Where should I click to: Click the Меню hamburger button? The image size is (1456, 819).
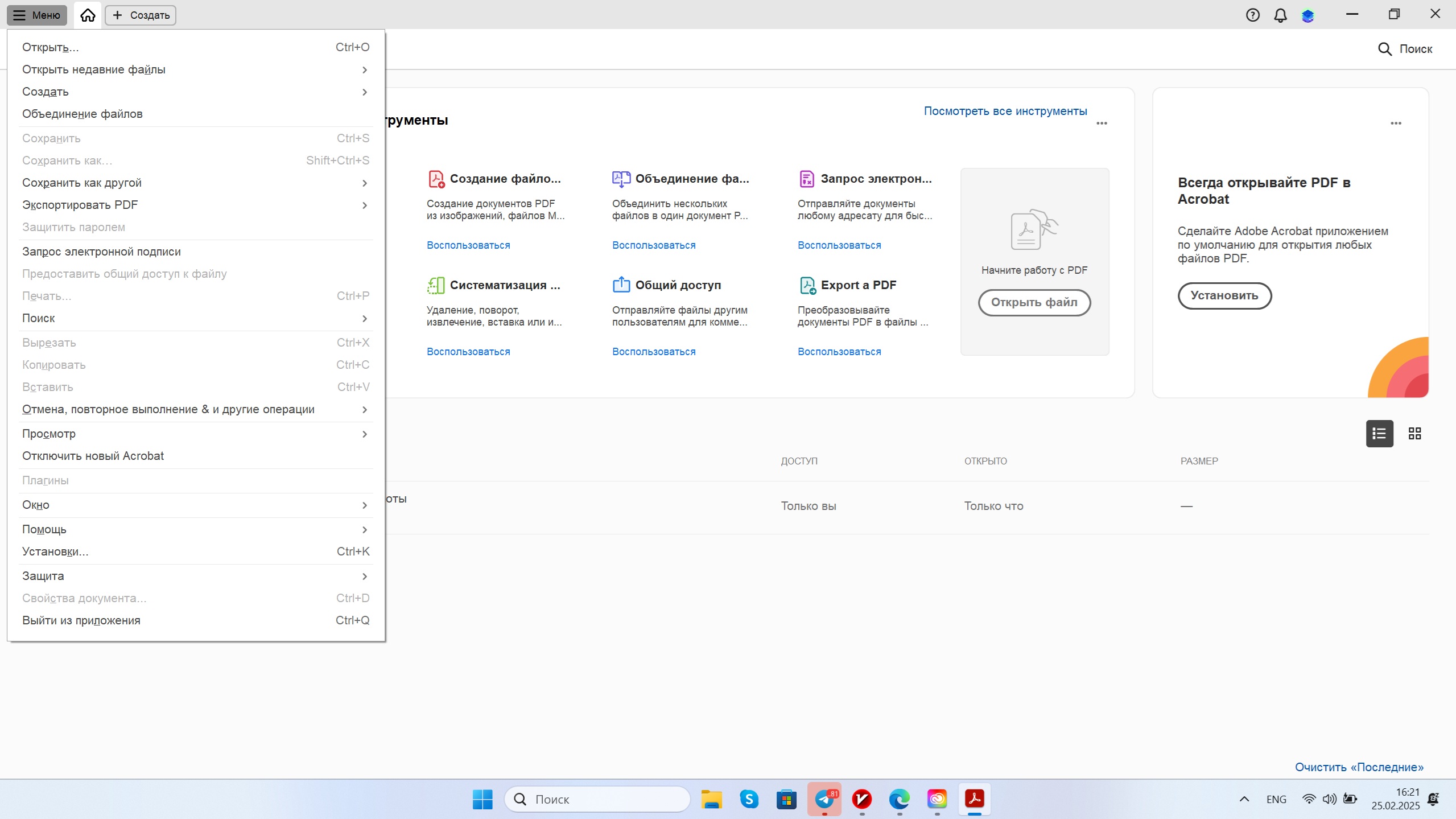click(x=37, y=15)
